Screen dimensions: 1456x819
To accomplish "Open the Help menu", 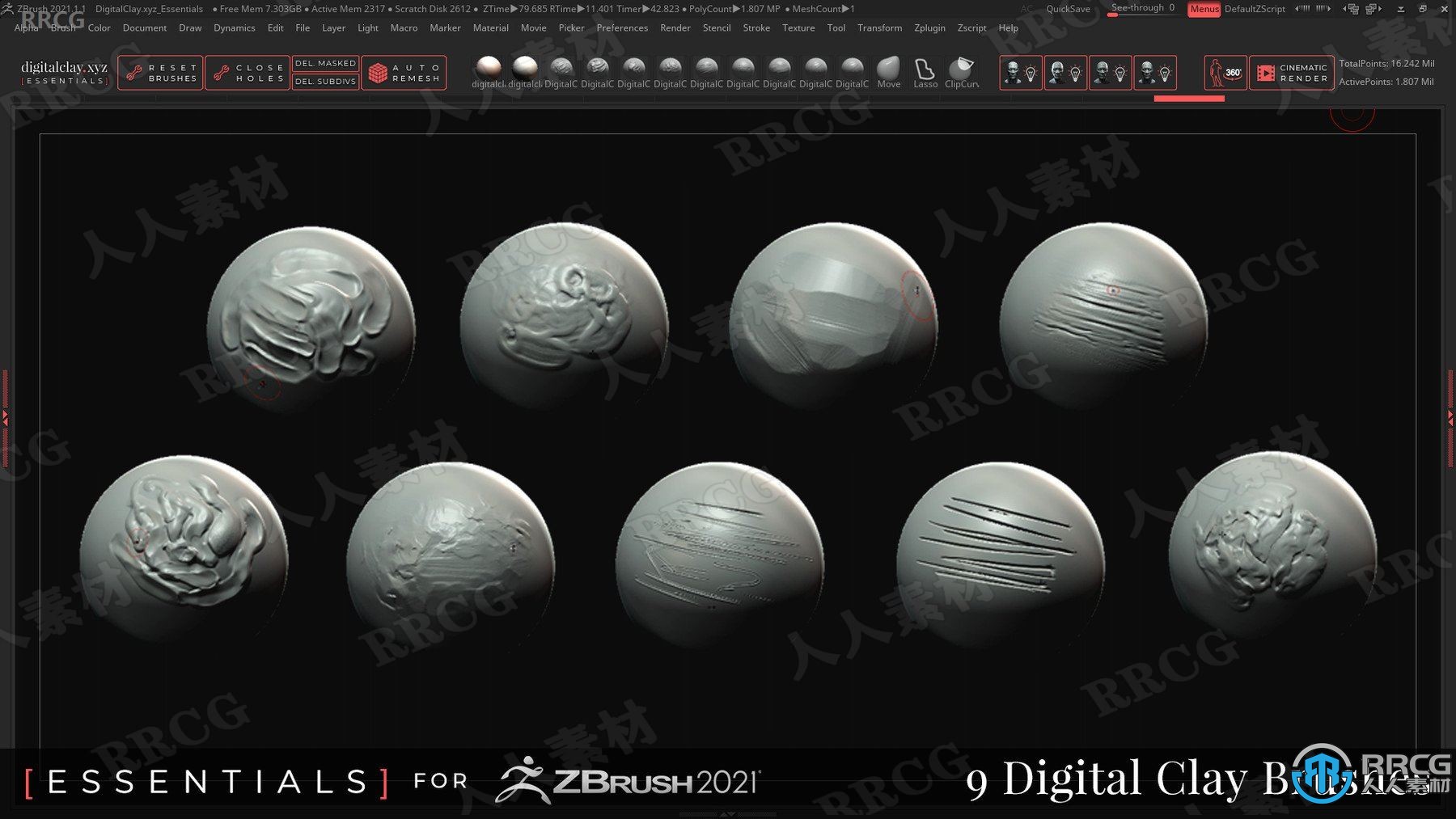I will point(1008,27).
